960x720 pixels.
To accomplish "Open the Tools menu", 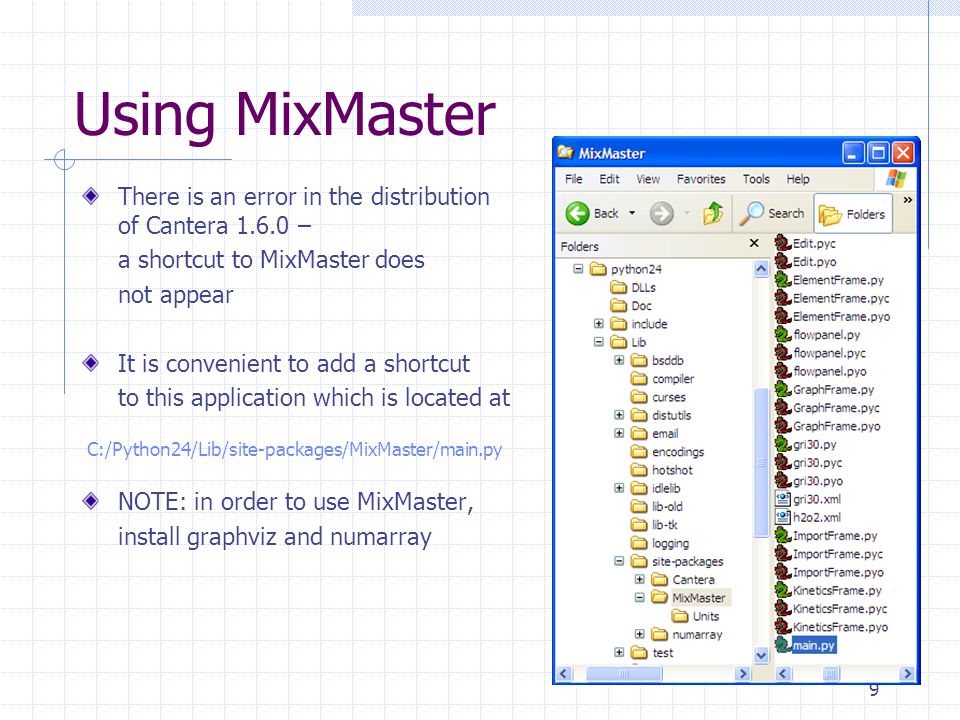I will [756, 179].
